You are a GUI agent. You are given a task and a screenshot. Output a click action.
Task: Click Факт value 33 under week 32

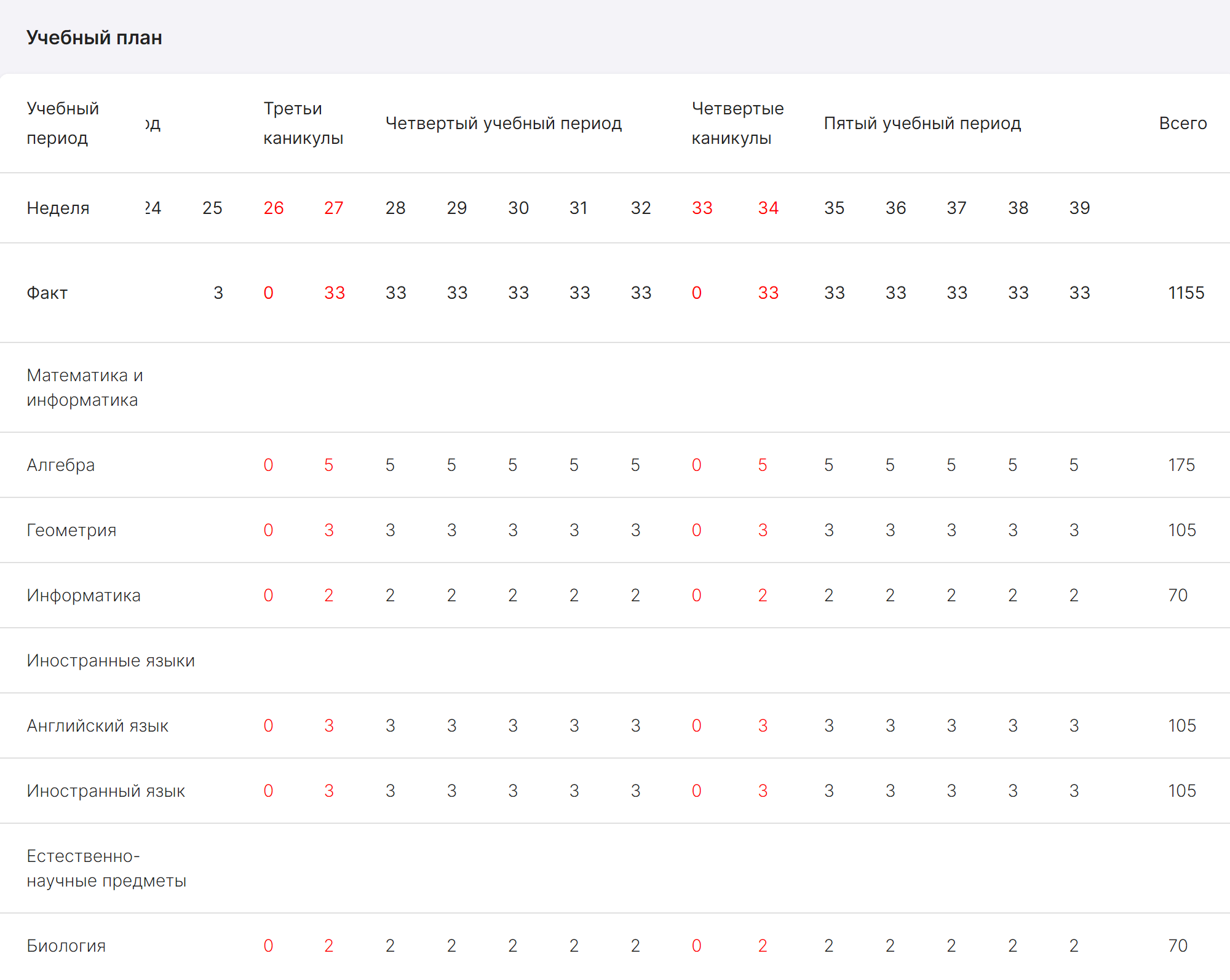641,293
